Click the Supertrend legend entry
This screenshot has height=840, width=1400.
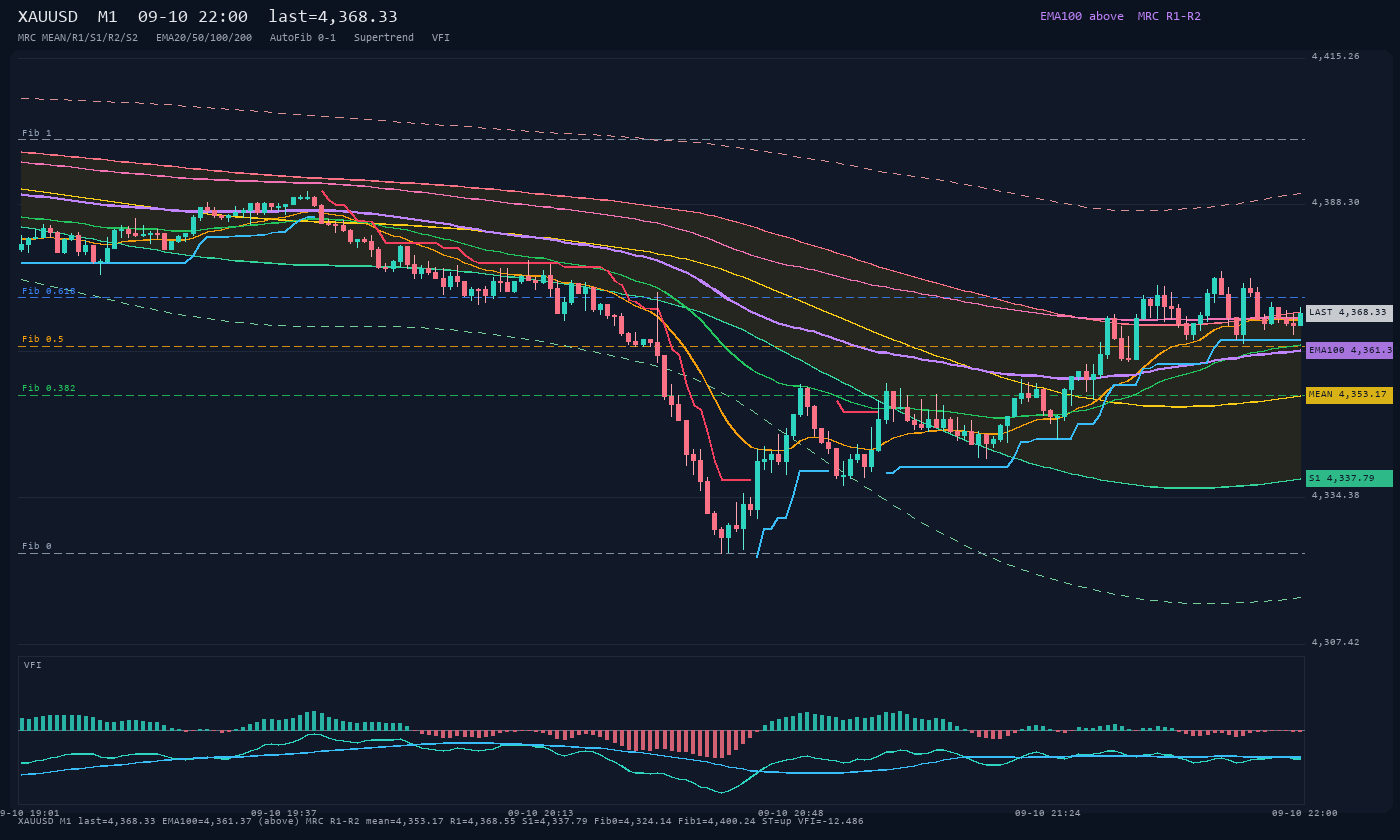[x=384, y=38]
